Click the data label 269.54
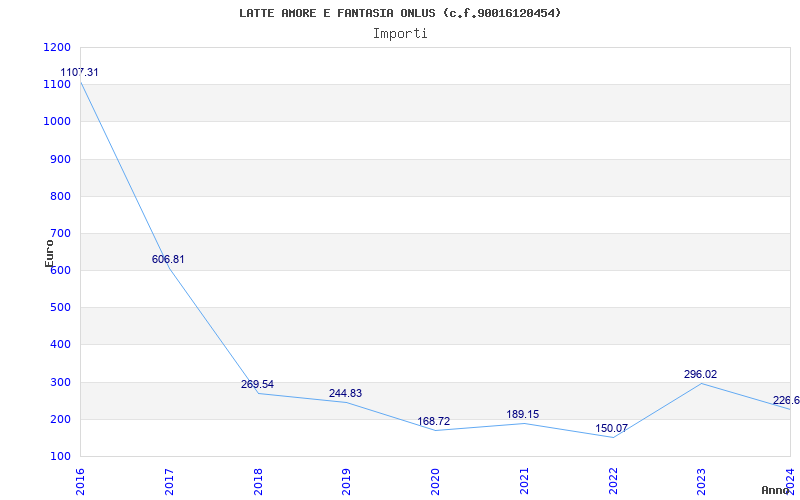 coord(257,384)
